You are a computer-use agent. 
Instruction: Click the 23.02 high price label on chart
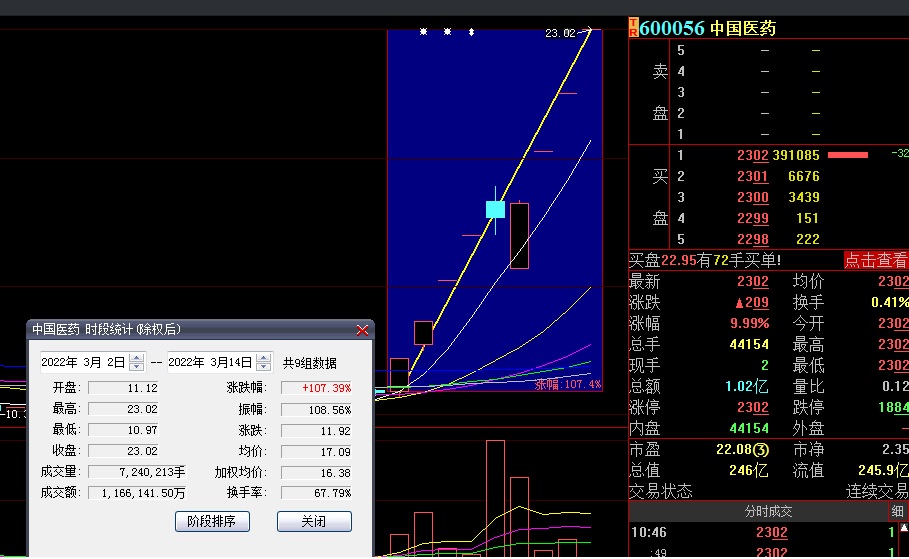point(560,33)
